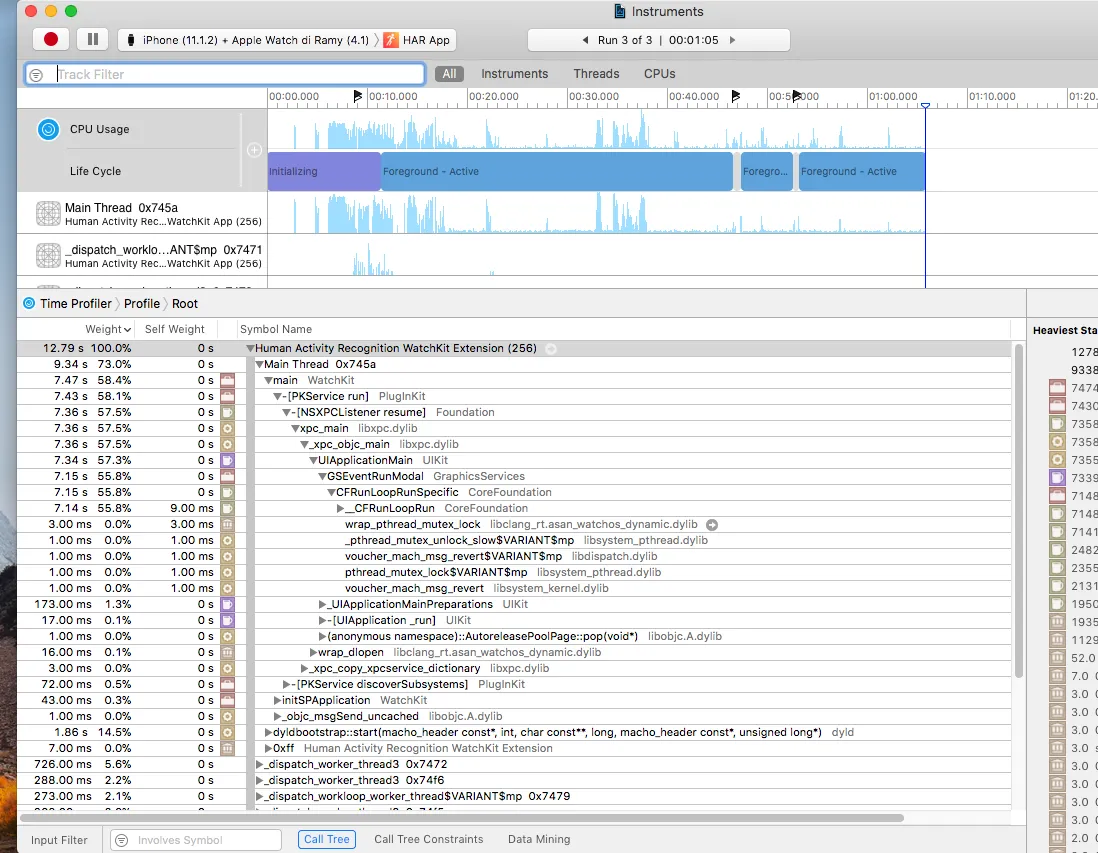
Task: Collapse the main WatchKit node
Action: click(268, 380)
